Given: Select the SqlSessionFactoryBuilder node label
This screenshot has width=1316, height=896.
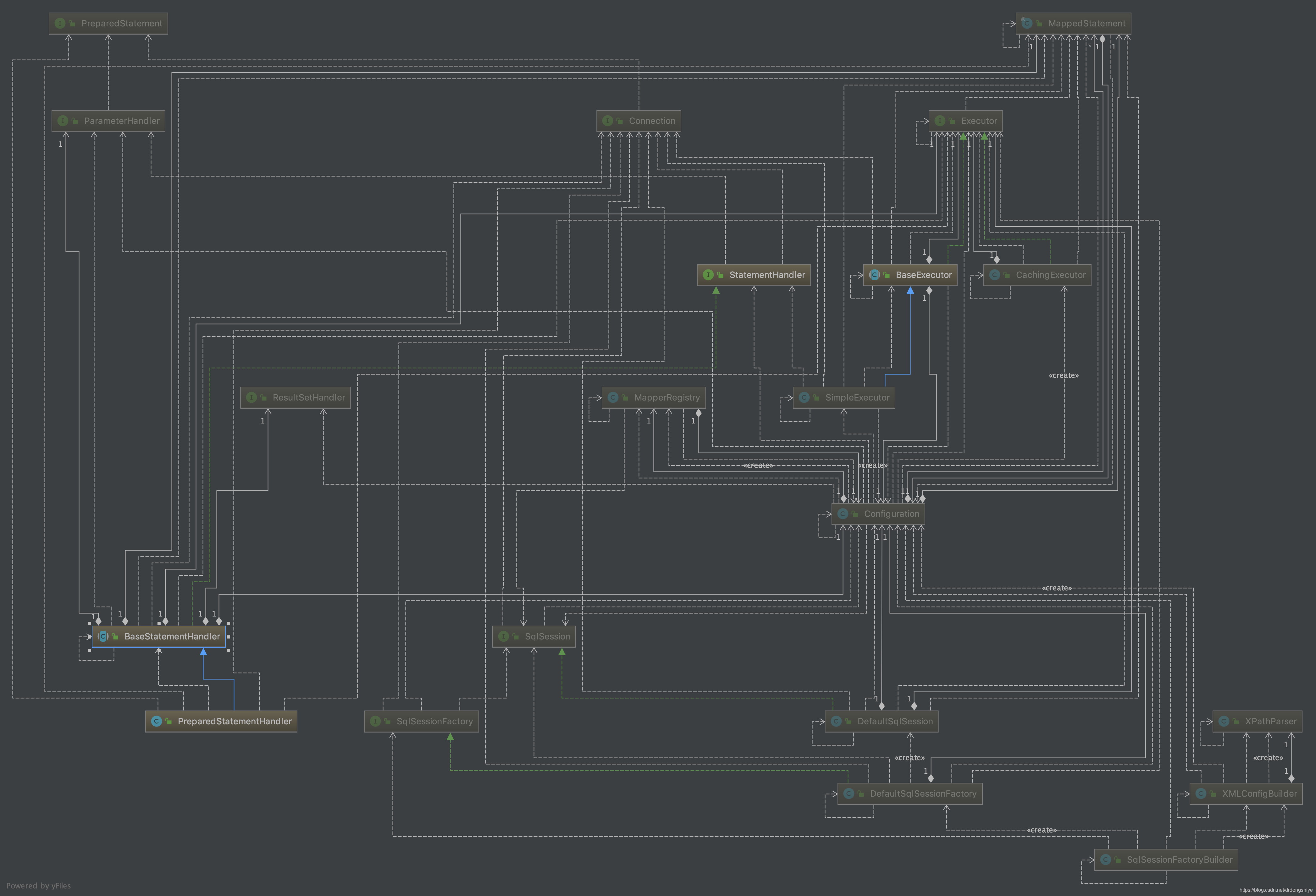Looking at the screenshot, I should point(1180,860).
